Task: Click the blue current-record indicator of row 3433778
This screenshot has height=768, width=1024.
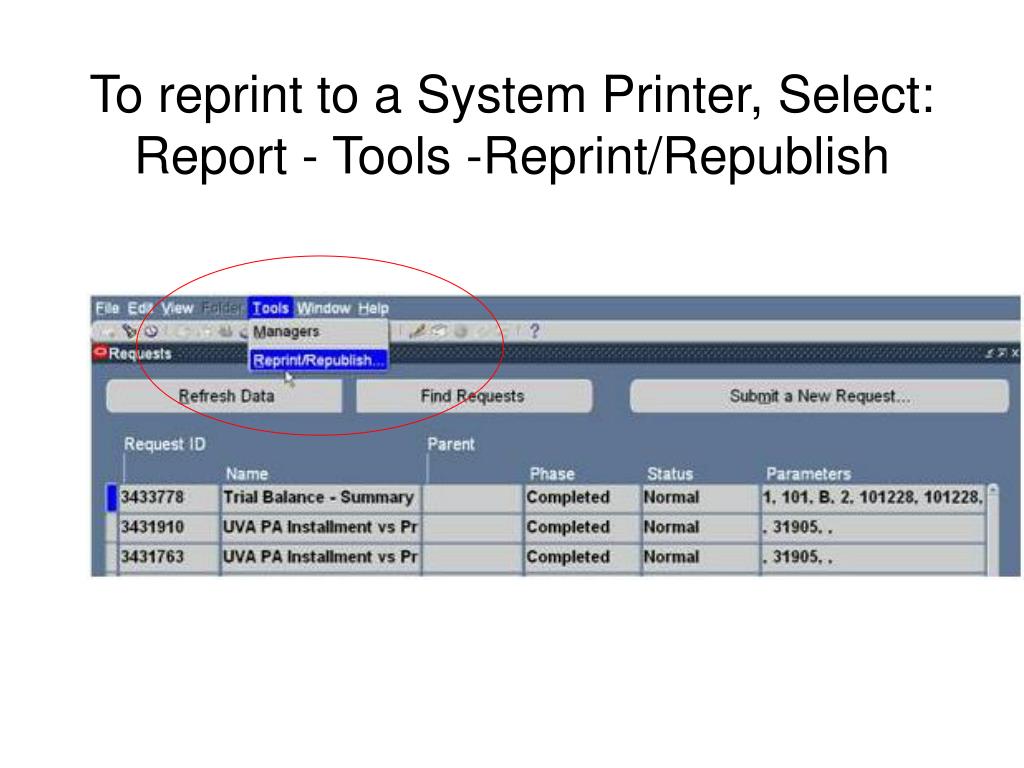Action: 112,498
